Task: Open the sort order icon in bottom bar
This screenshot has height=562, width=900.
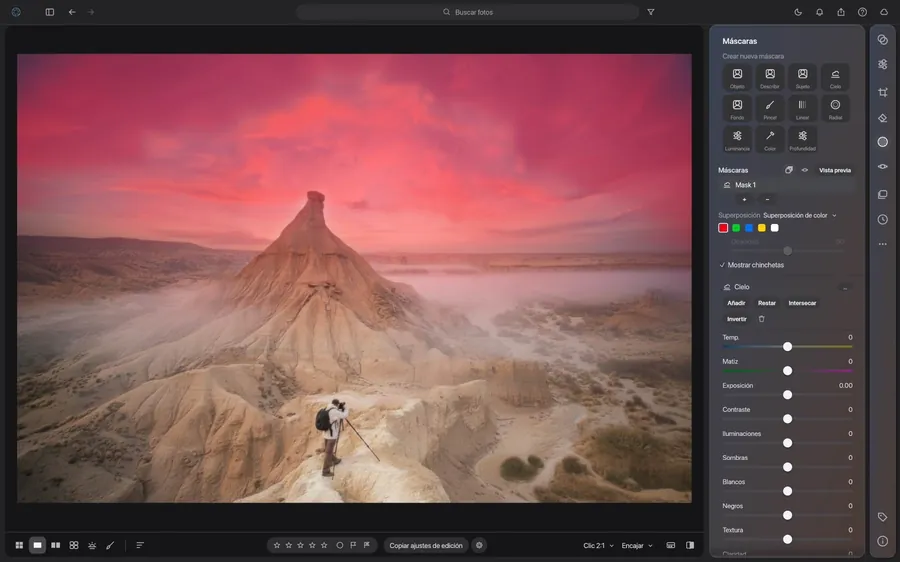Action: 140,545
